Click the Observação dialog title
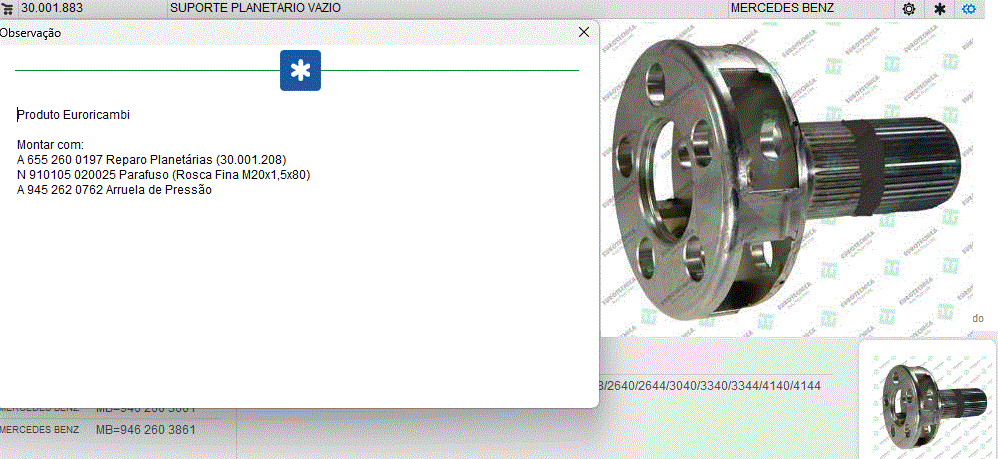 pyautogui.click(x=30, y=34)
